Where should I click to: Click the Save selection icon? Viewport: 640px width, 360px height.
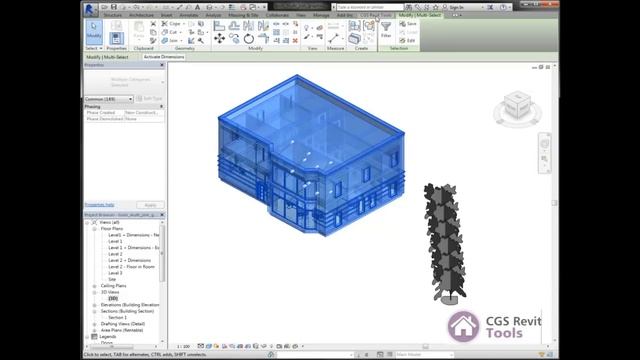(x=408, y=24)
